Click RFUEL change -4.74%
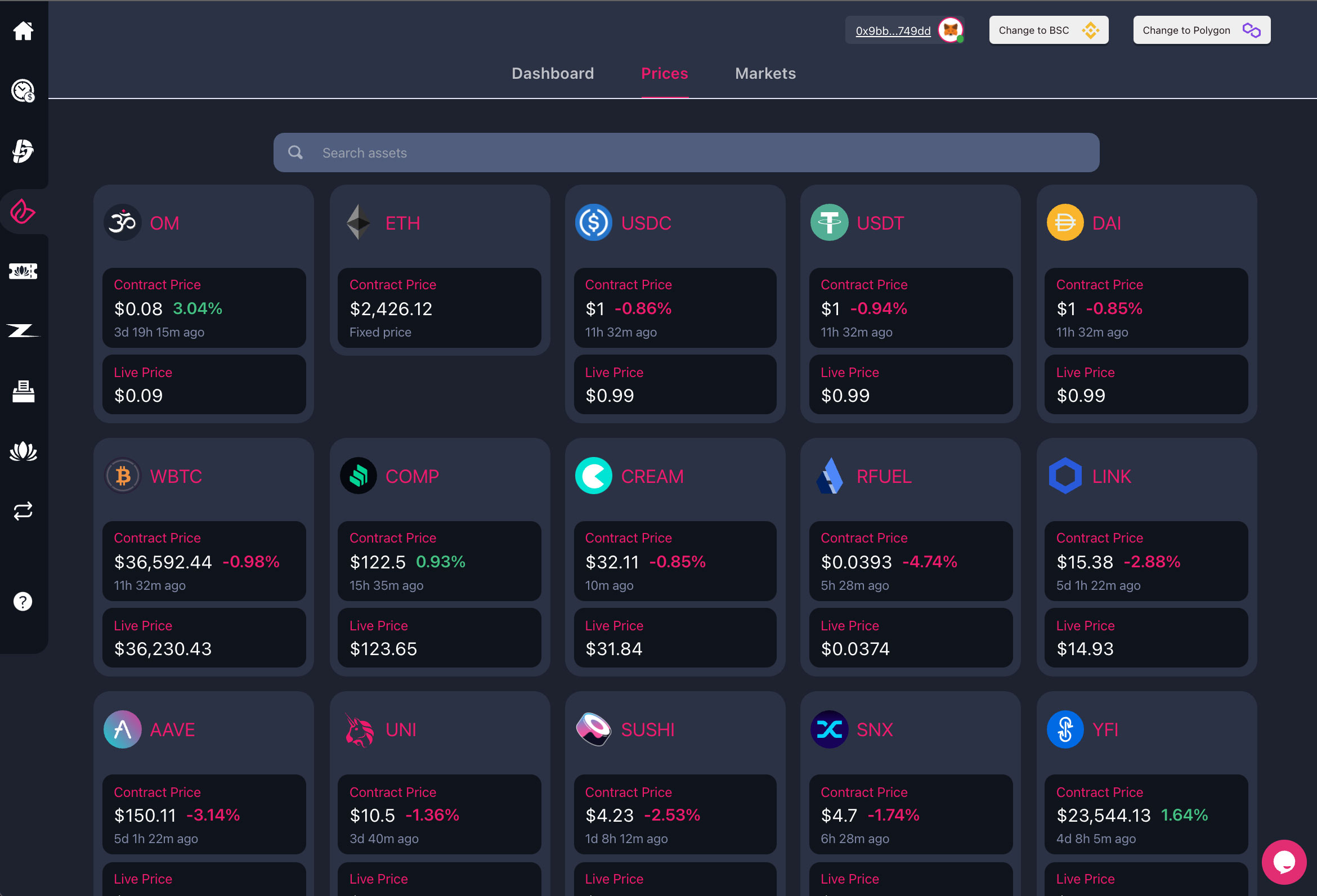This screenshot has width=1317, height=896. tap(929, 562)
